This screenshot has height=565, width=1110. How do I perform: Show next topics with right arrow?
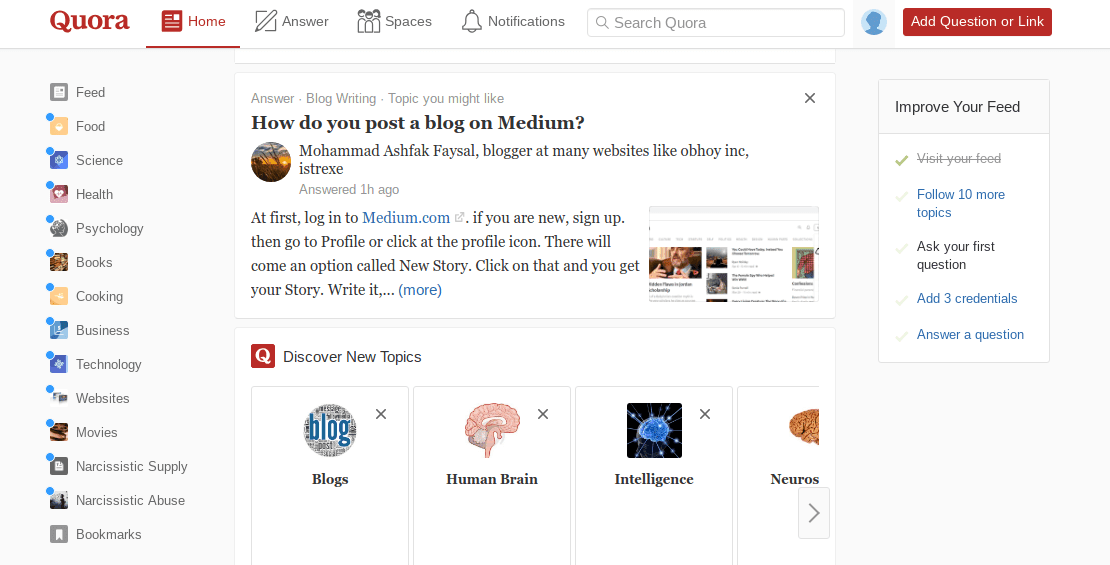(814, 513)
